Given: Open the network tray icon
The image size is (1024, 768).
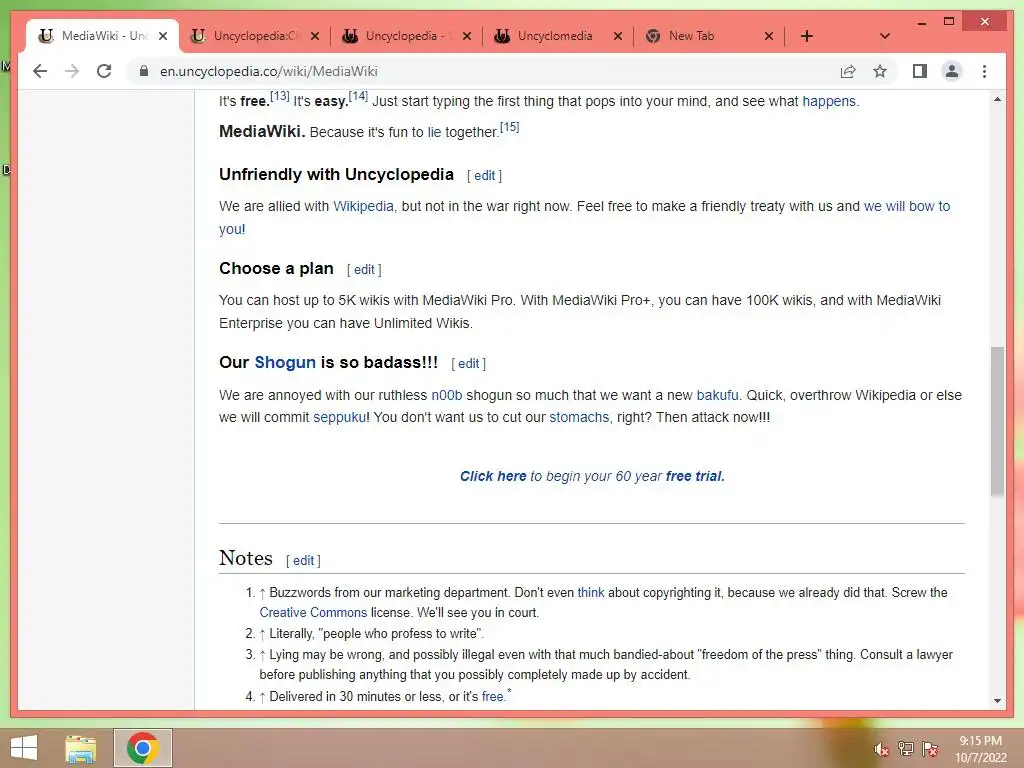Looking at the screenshot, I should pyautogui.click(x=906, y=749).
